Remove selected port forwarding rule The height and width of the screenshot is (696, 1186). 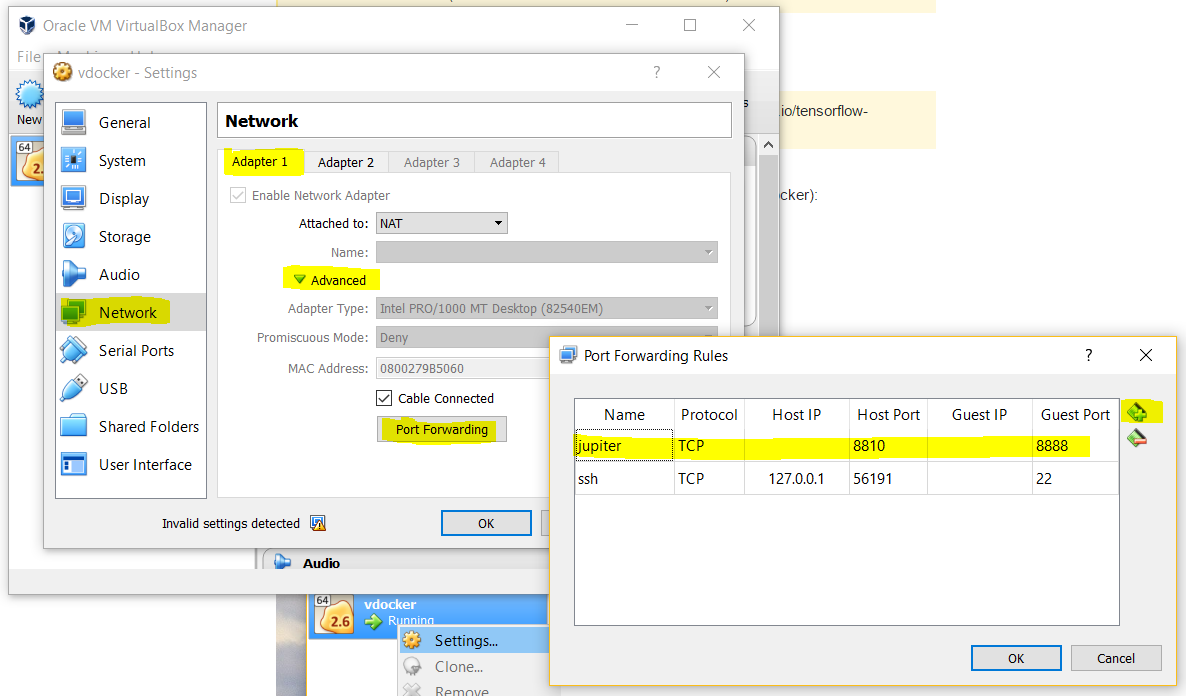pyautogui.click(x=1137, y=438)
